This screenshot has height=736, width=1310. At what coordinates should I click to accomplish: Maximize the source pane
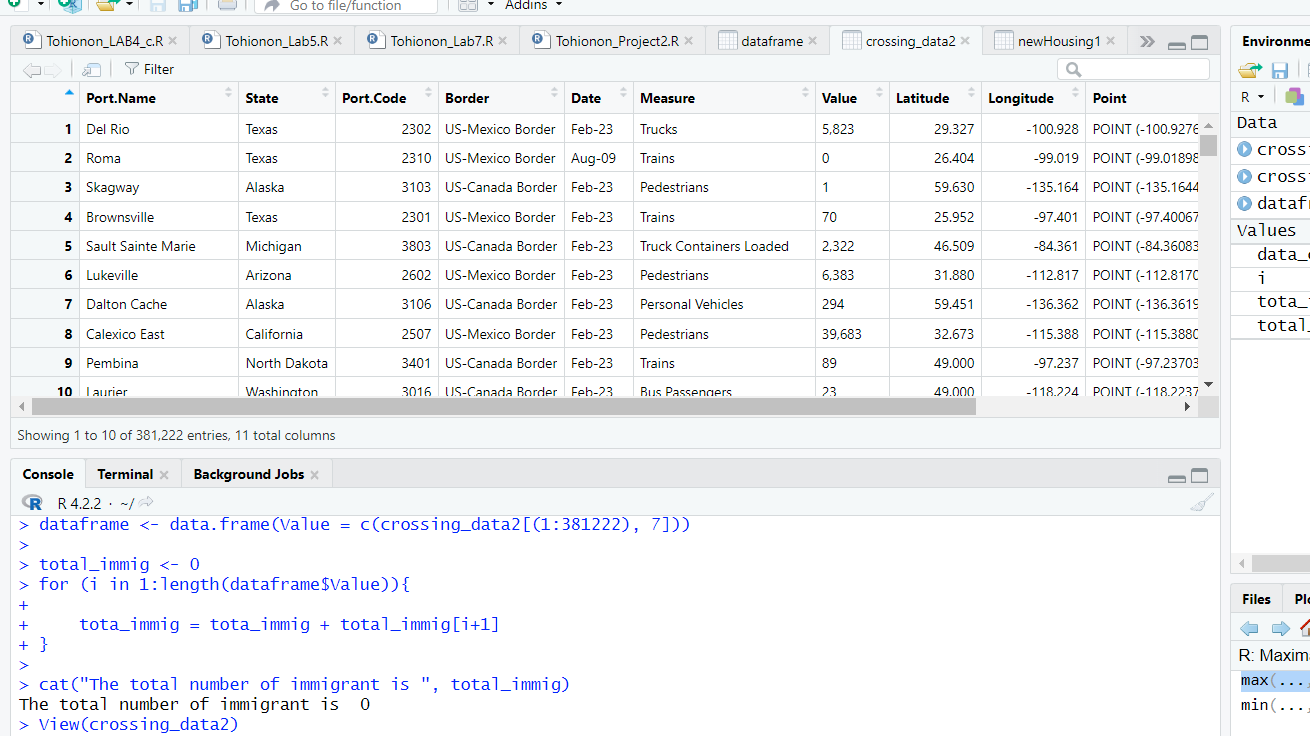1200,43
